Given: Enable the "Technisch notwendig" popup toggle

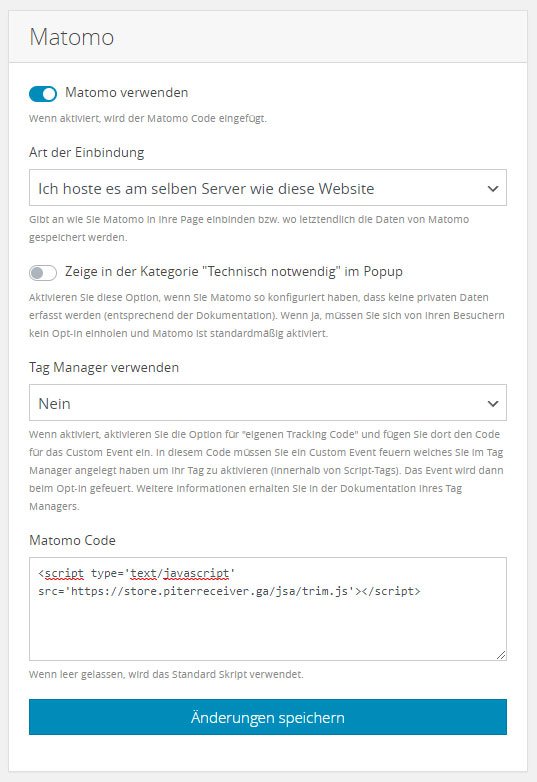Looking at the screenshot, I should [x=43, y=272].
